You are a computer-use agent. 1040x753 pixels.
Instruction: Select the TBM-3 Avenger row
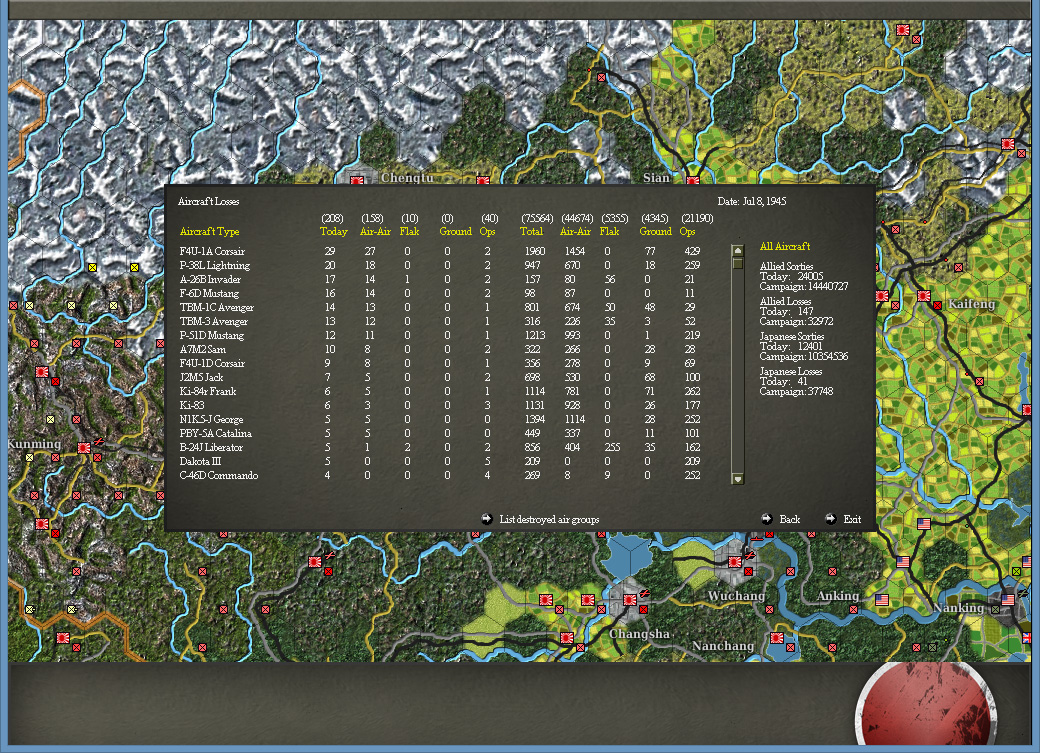tap(440, 321)
